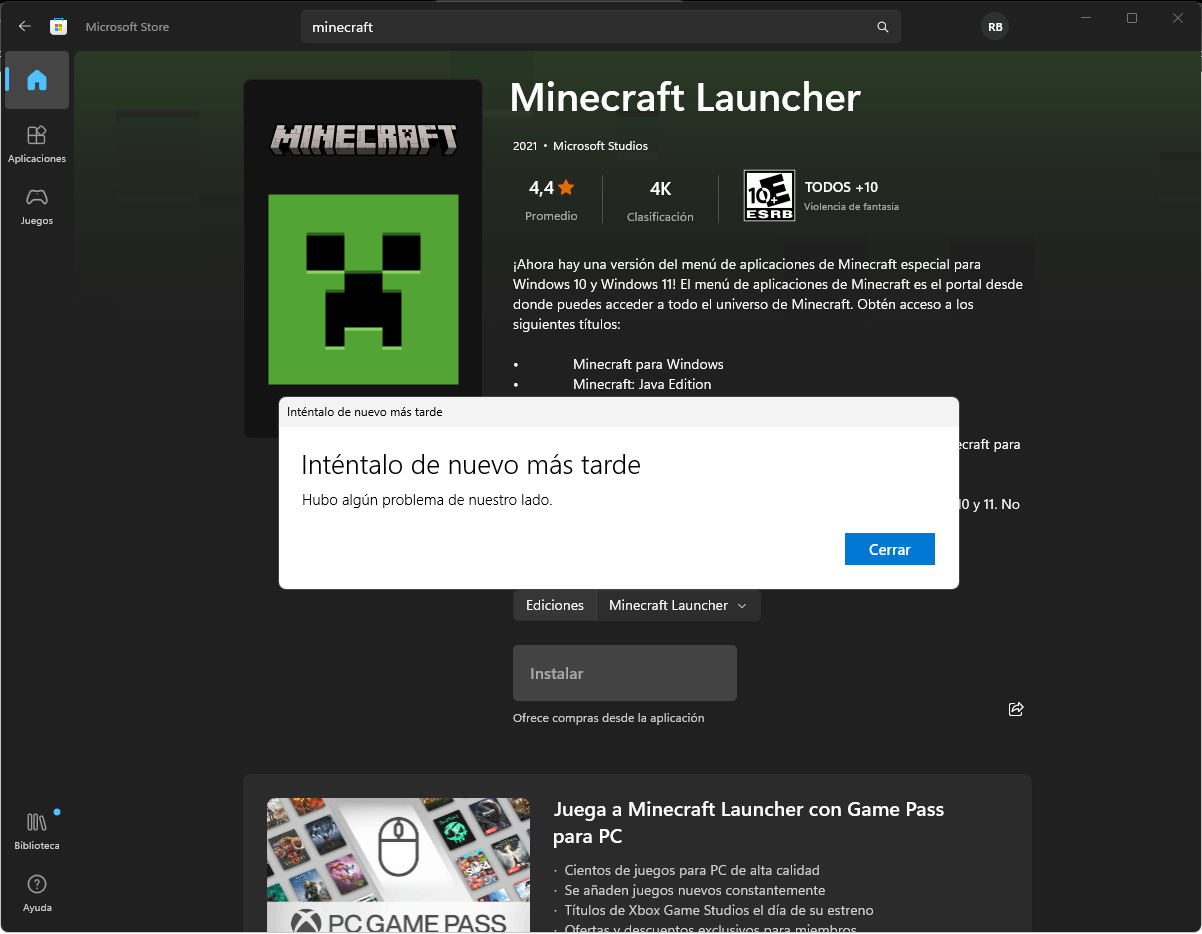Image resolution: width=1202 pixels, height=934 pixels.
Task: Click the PC Game Pass banner image
Action: (398, 864)
